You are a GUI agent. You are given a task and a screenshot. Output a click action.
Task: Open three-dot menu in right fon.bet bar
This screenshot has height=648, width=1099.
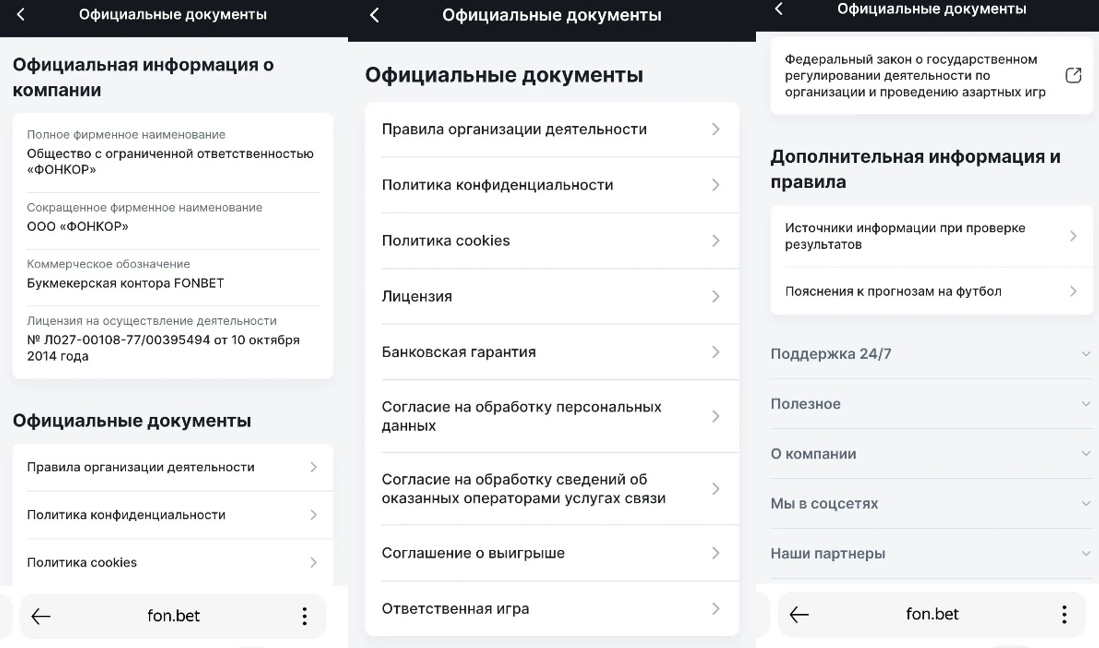tap(1064, 614)
